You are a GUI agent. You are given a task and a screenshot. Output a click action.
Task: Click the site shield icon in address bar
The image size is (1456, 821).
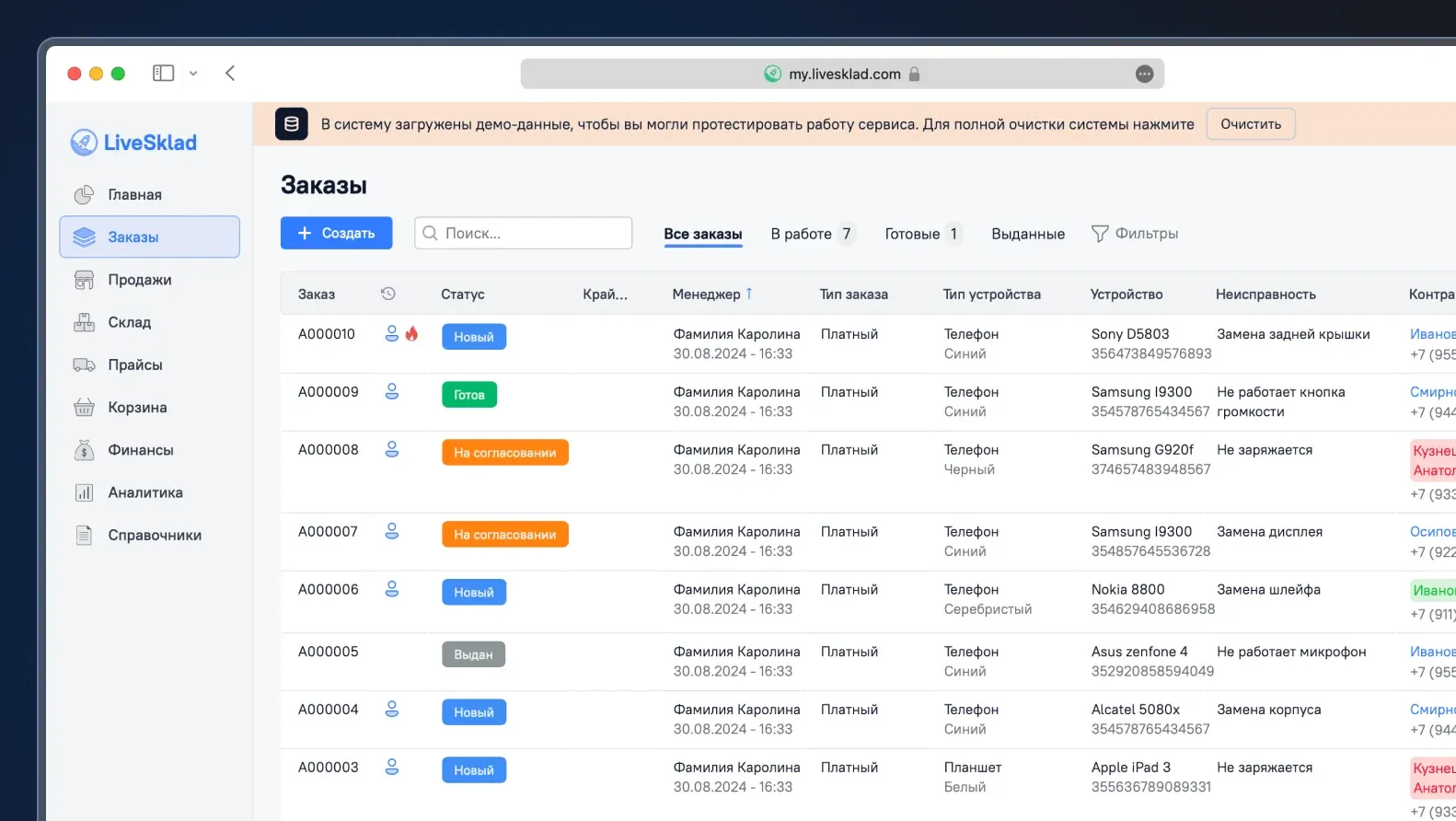pyautogui.click(x=773, y=74)
